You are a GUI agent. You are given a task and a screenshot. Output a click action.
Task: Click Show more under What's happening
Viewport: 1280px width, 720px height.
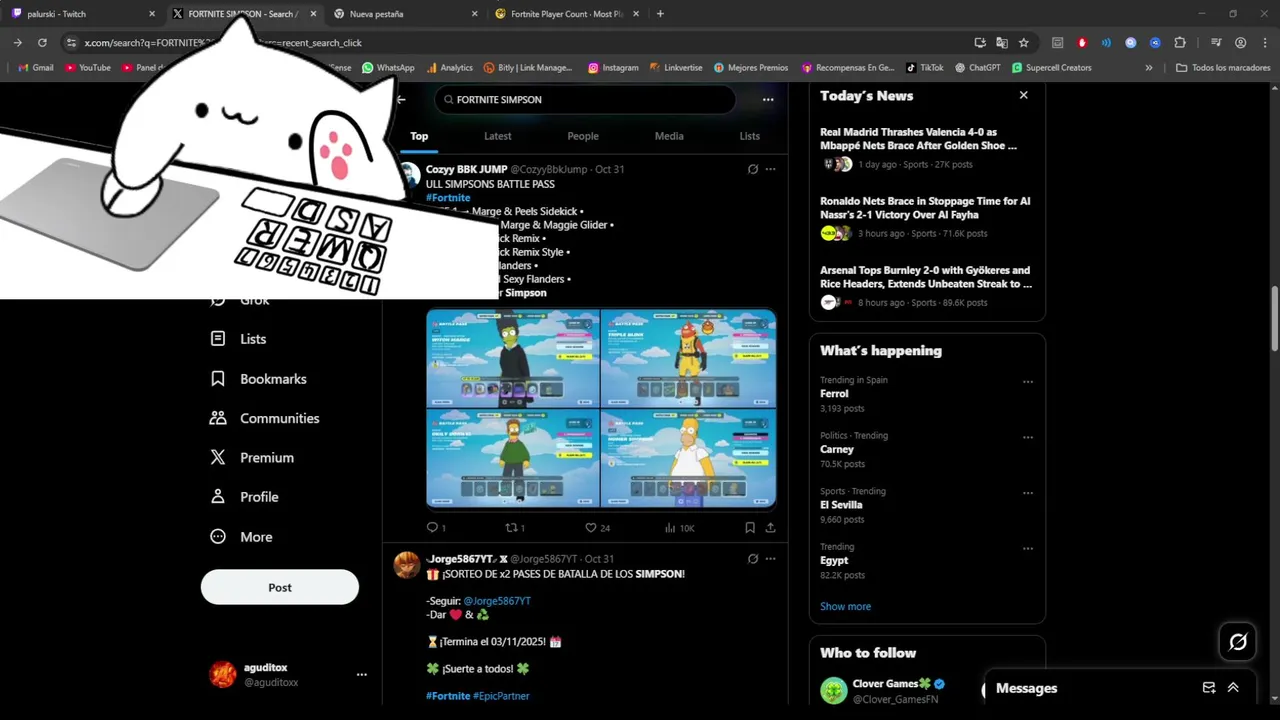pyautogui.click(x=845, y=606)
